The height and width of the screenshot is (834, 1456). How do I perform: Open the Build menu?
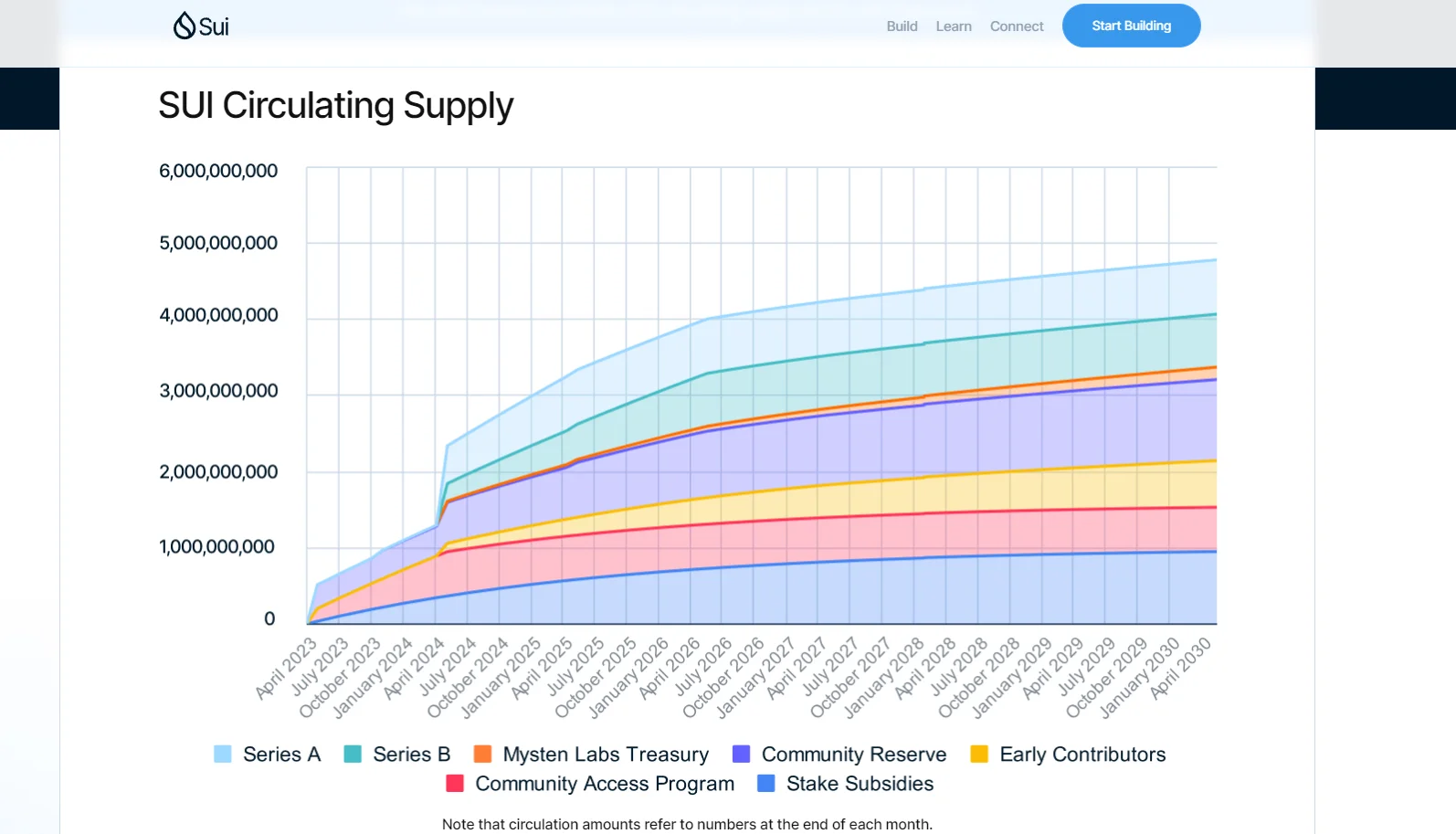pyautogui.click(x=902, y=26)
